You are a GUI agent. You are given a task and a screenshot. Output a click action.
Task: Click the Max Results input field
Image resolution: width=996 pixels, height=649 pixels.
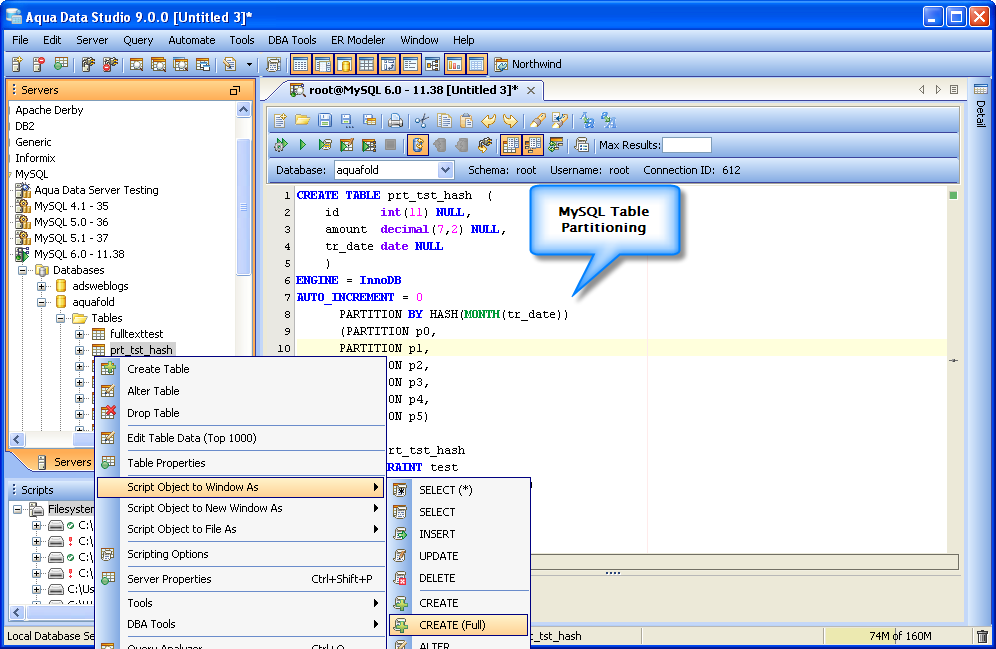pos(687,145)
